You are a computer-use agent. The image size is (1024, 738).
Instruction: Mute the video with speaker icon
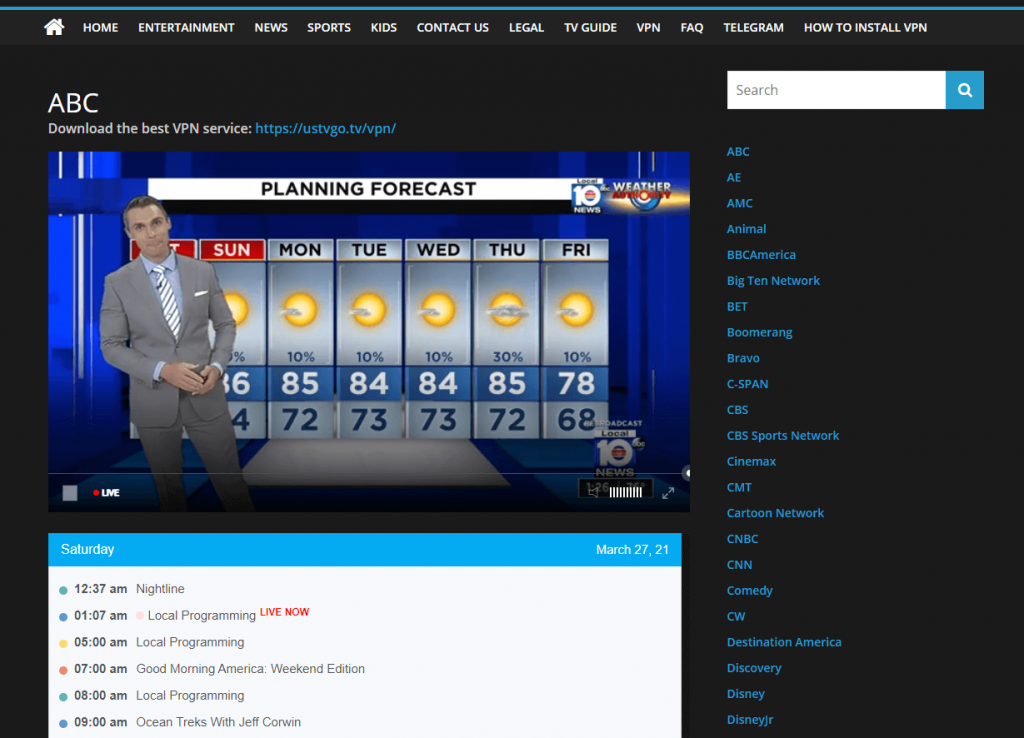click(594, 492)
